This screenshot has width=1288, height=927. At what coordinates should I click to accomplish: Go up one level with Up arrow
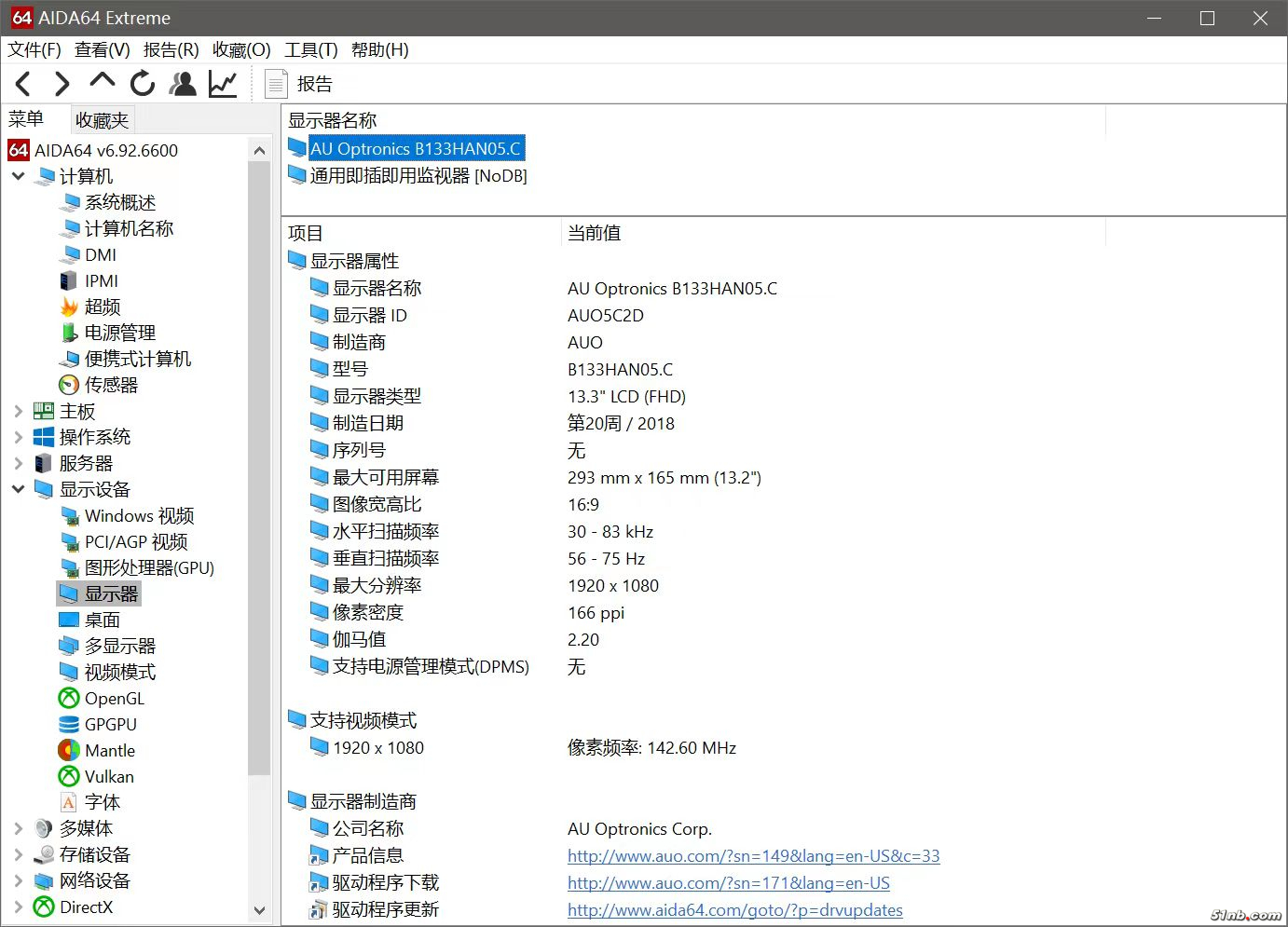tap(103, 82)
